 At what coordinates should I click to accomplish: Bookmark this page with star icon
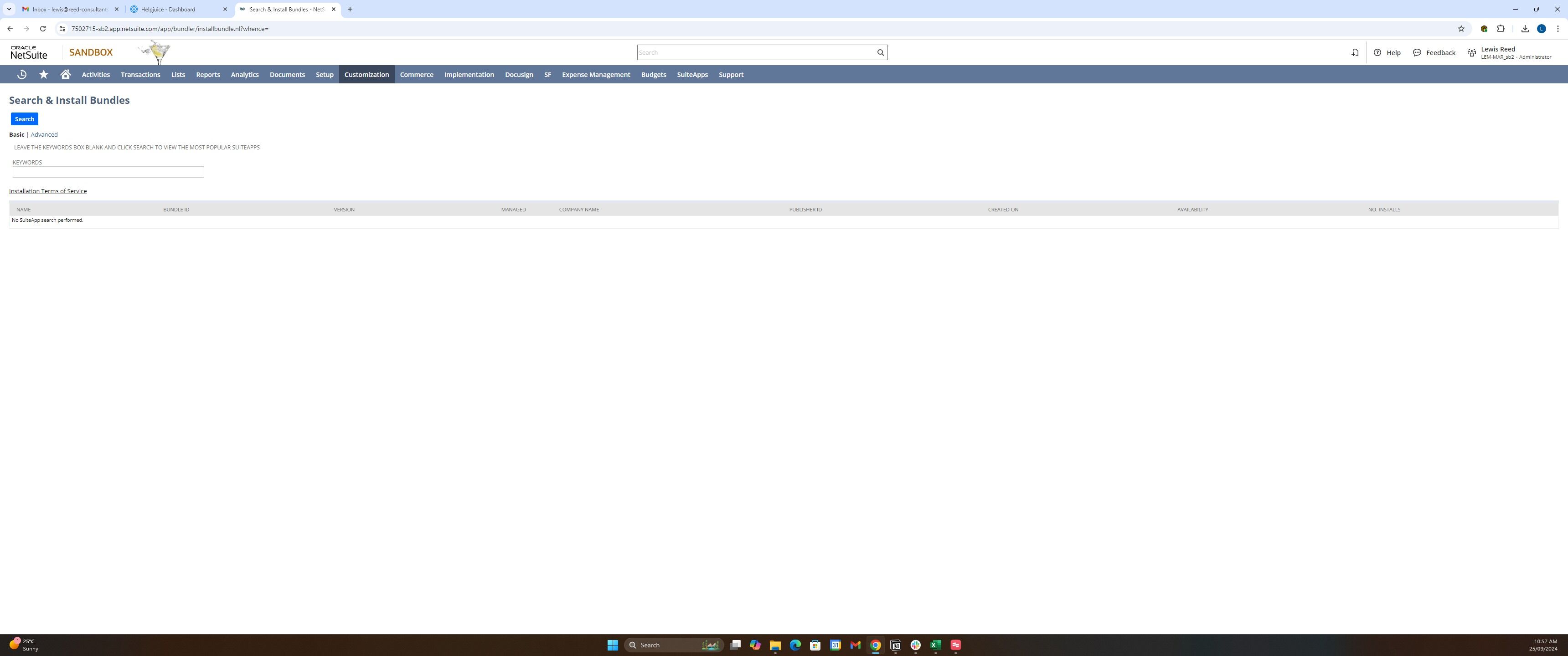click(x=1461, y=29)
